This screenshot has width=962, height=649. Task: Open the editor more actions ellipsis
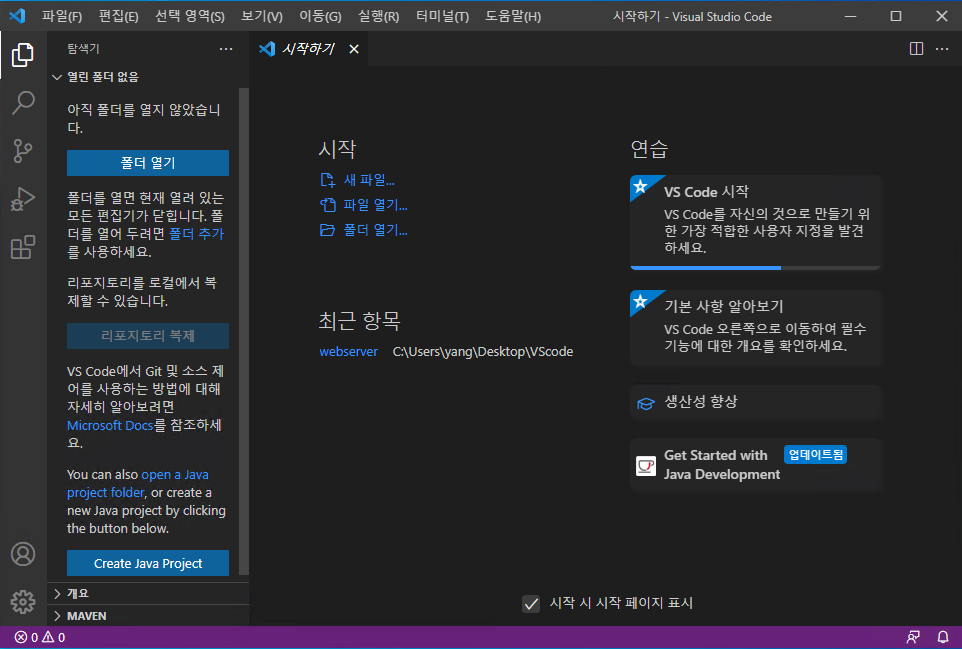point(942,49)
